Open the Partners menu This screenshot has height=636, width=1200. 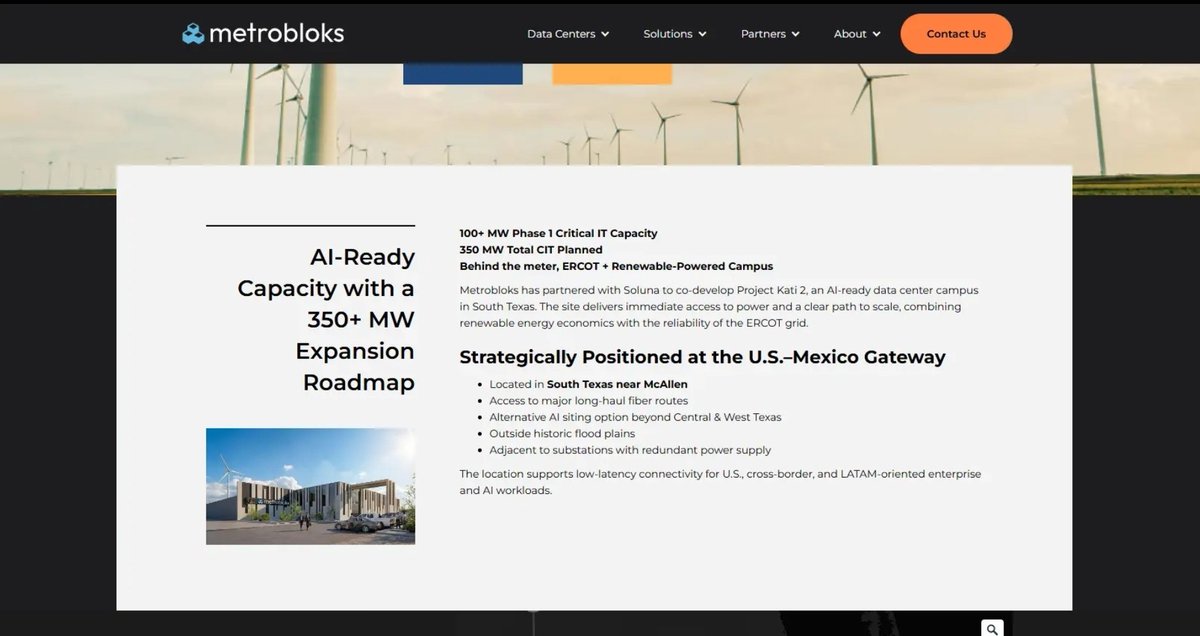point(770,34)
